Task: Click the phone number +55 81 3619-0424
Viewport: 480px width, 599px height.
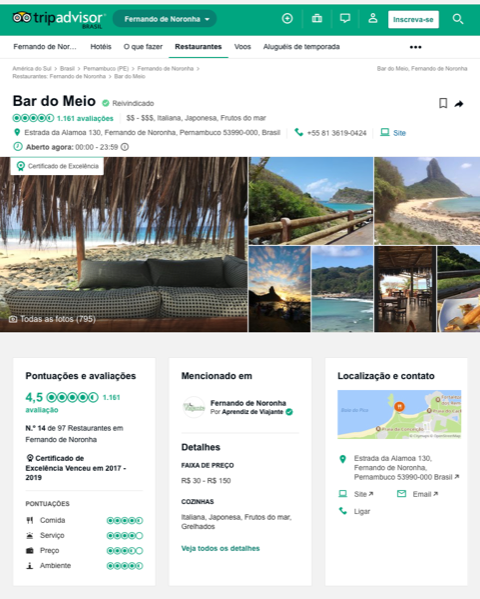Action: [x=336, y=133]
